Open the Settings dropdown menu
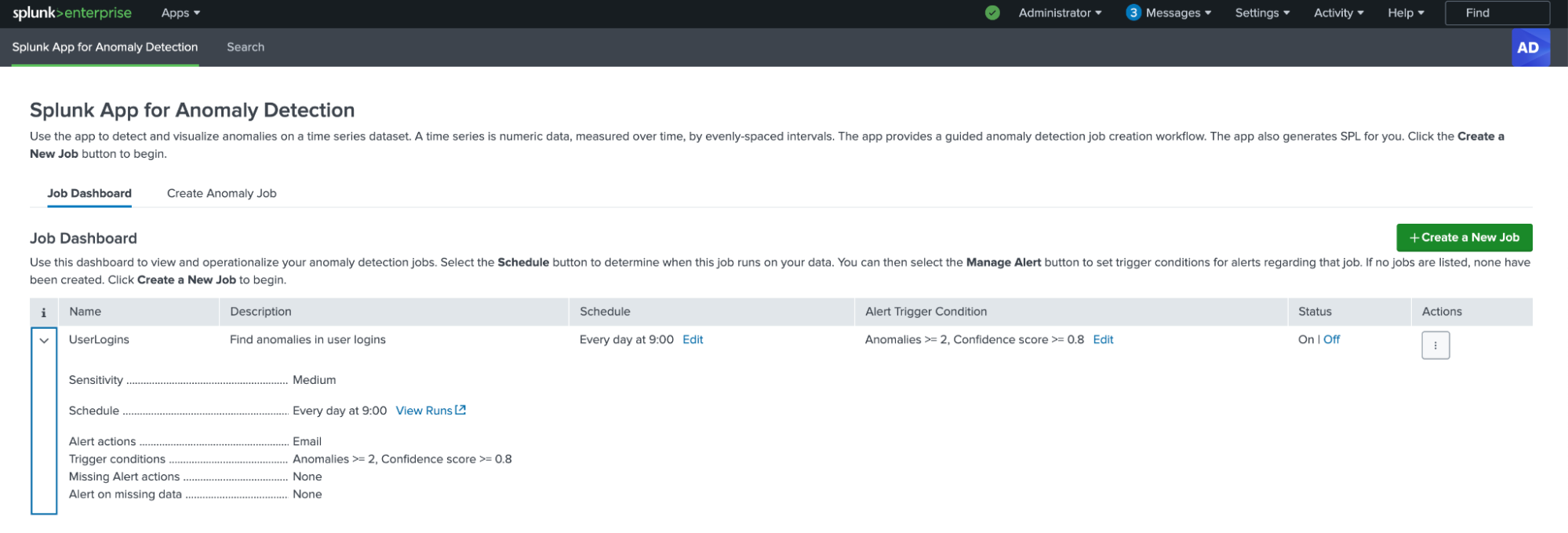Viewport: 1568px width, 533px height. point(1261,13)
